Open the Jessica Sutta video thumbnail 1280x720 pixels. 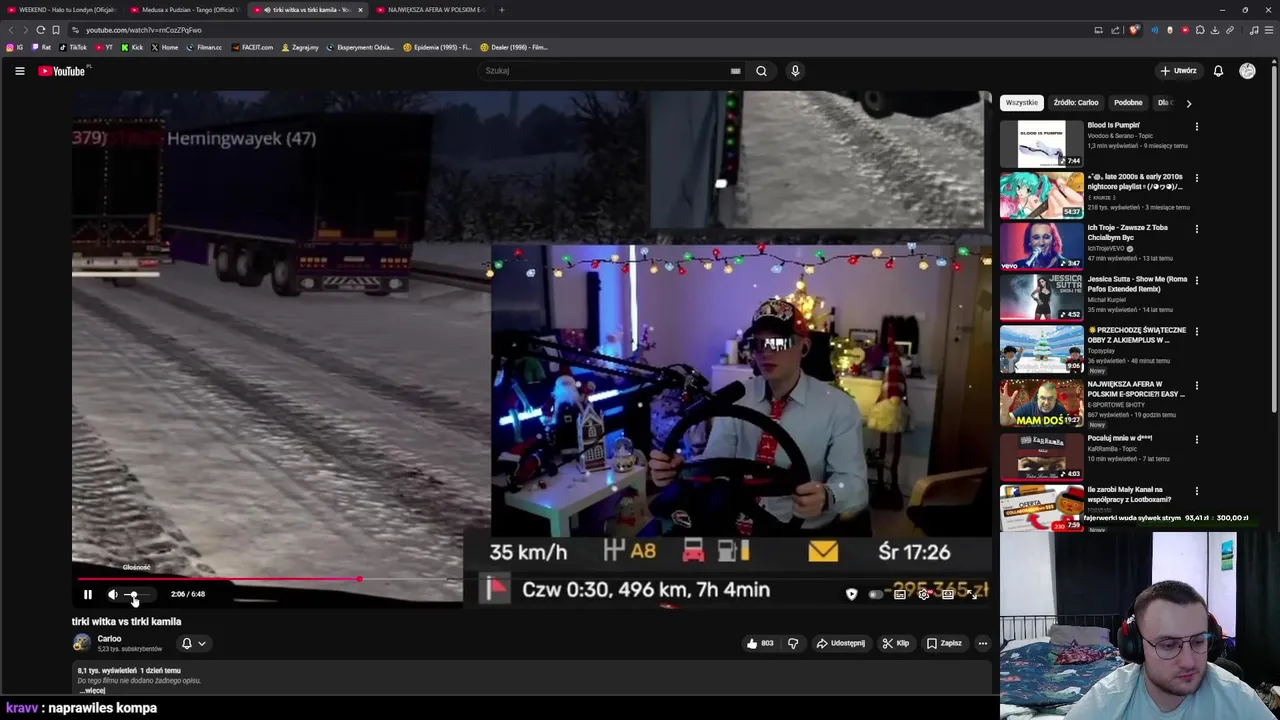point(1041,297)
